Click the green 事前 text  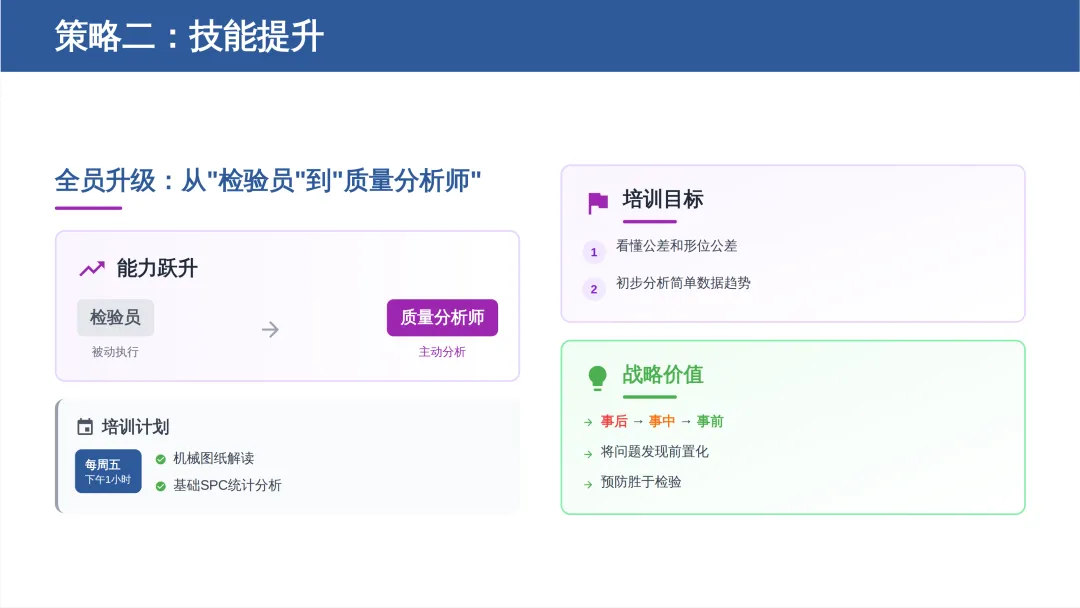[x=710, y=422]
